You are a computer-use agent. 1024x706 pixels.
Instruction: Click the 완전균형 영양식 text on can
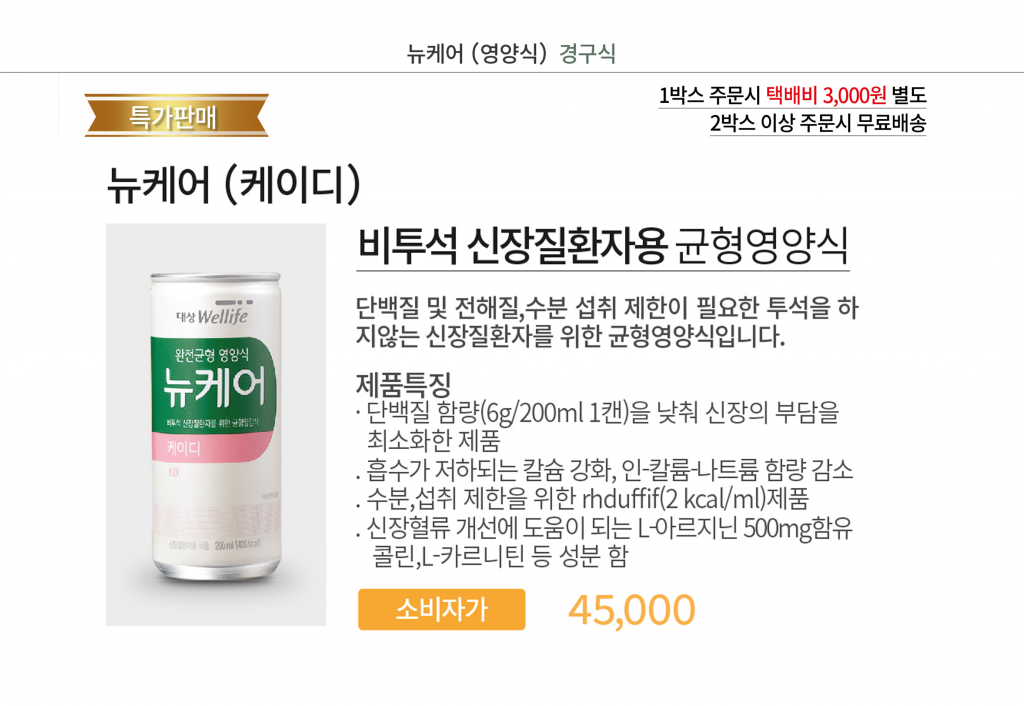pos(212,355)
